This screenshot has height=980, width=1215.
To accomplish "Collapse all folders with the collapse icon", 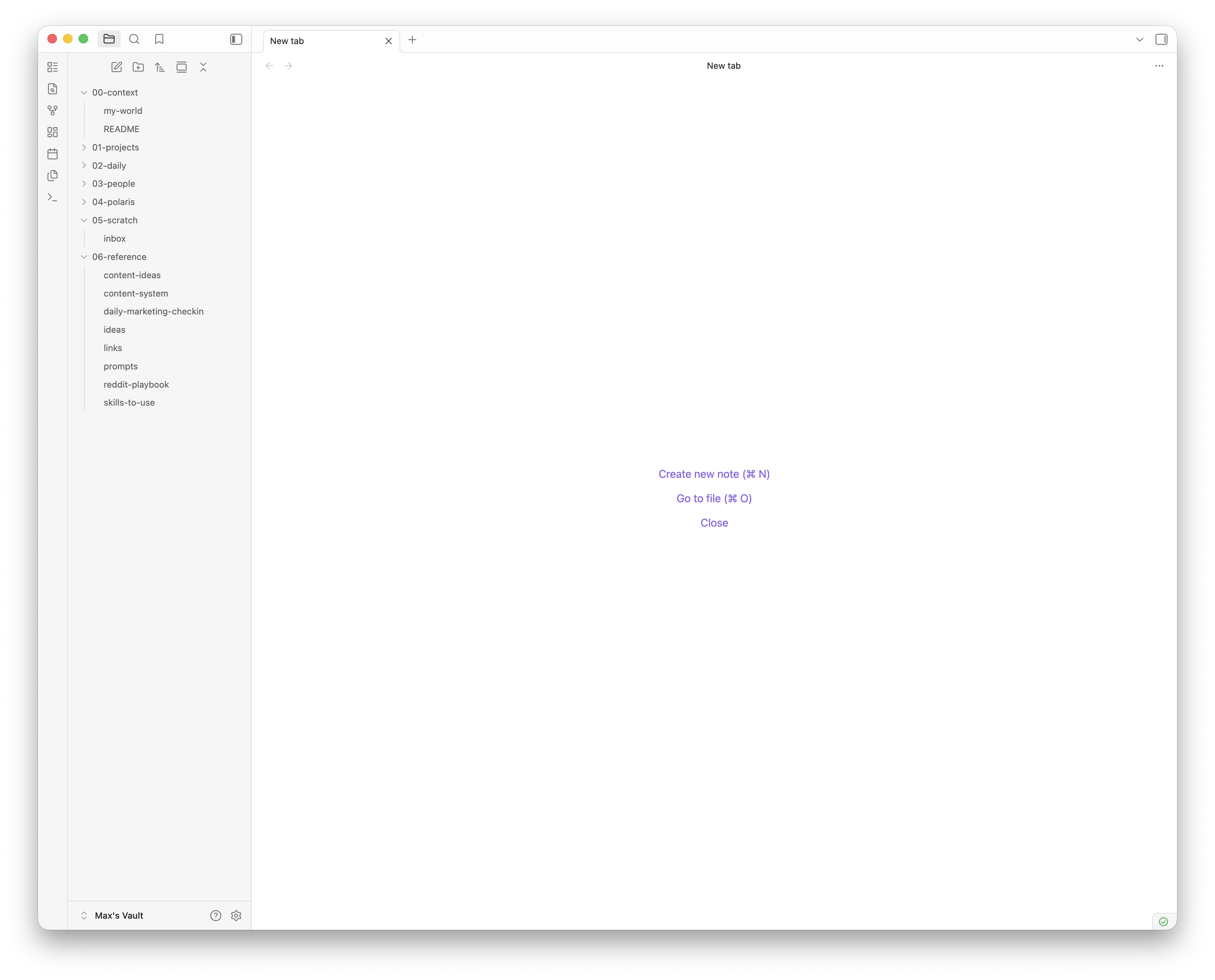I will tap(203, 67).
